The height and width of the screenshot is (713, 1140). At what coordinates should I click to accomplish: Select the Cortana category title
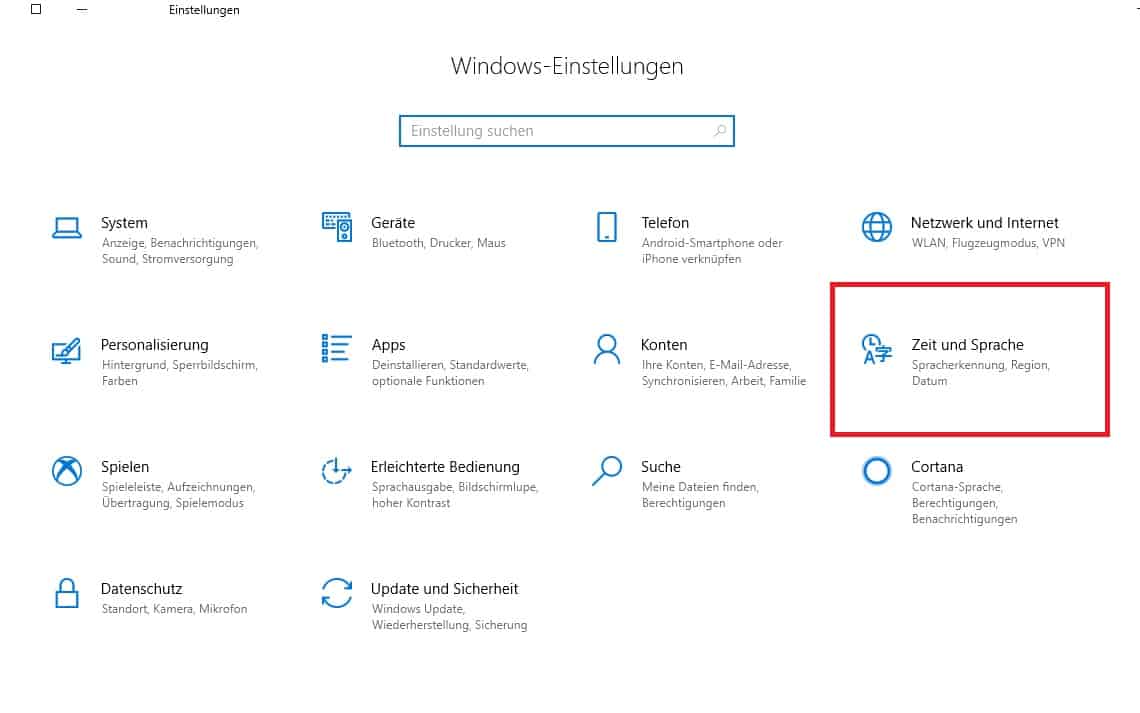click(x=936, y=467)
